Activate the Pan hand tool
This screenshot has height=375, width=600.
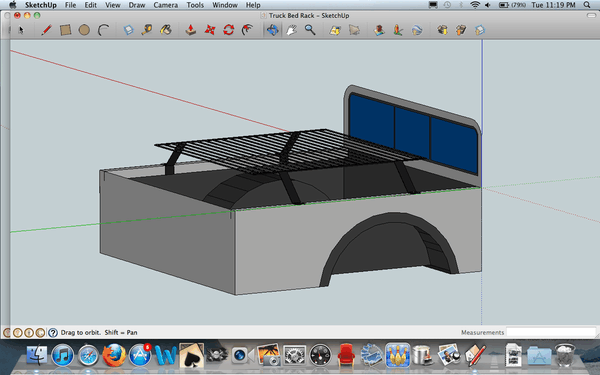click(292, 30)
